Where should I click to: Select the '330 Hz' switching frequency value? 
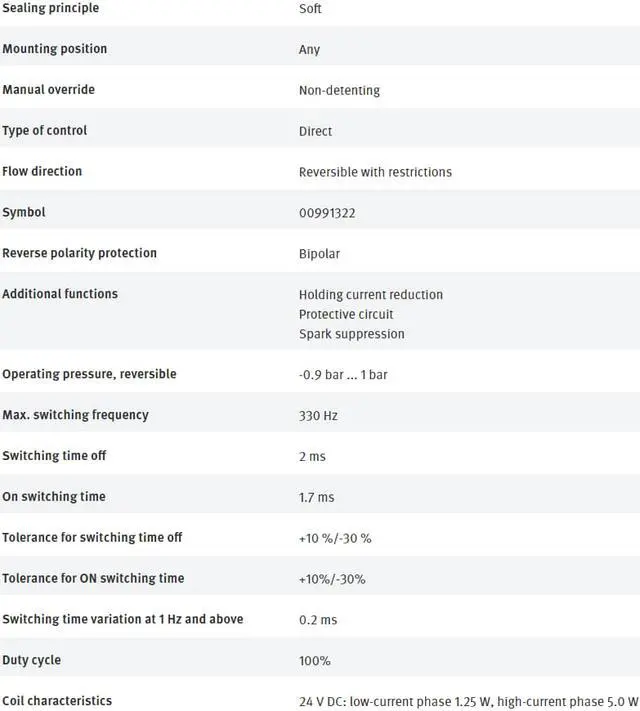click(x=318, y=416)
